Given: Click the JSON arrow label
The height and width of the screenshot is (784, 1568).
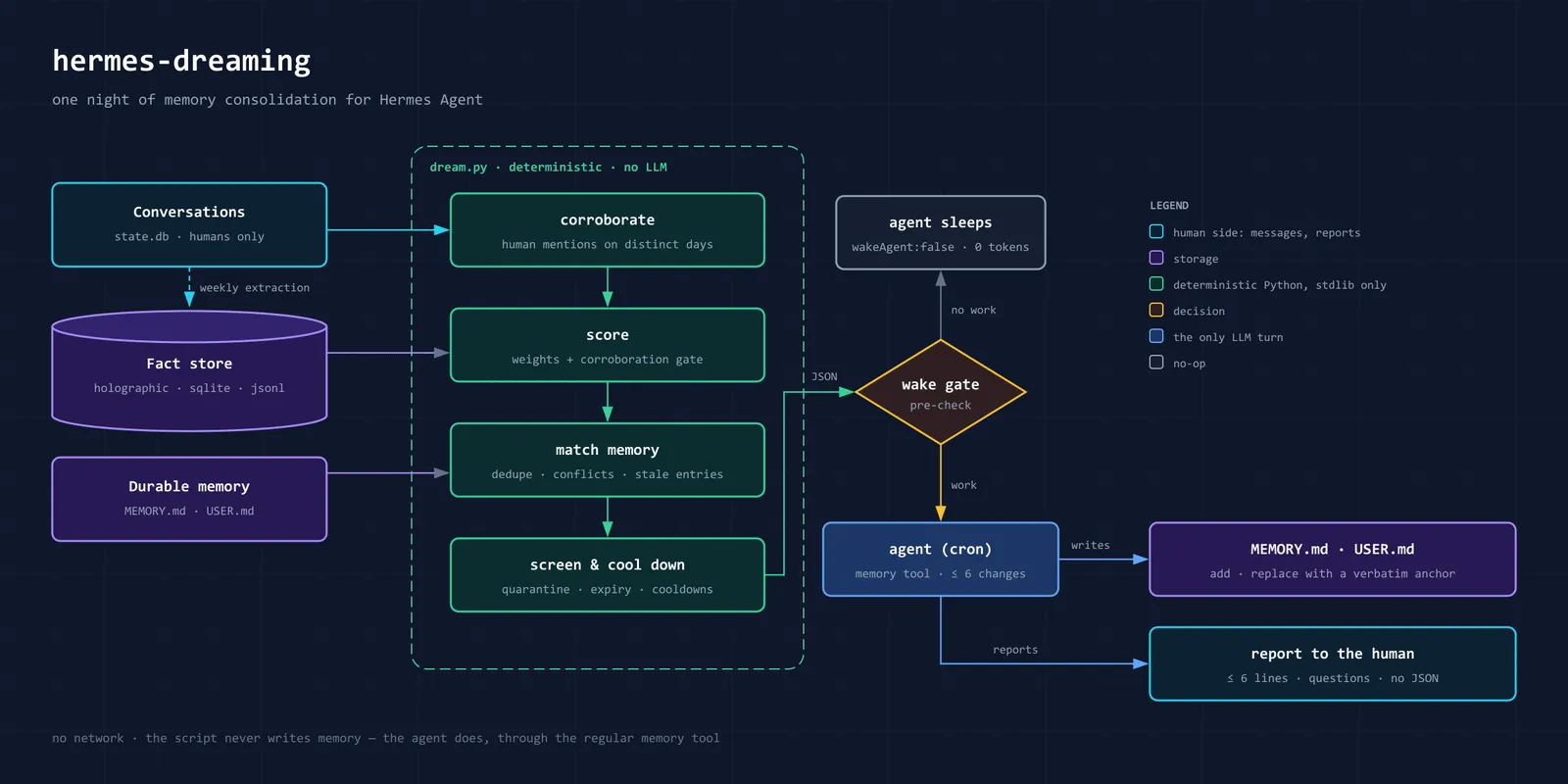Looking at the screenshot, I should [824, 376].
